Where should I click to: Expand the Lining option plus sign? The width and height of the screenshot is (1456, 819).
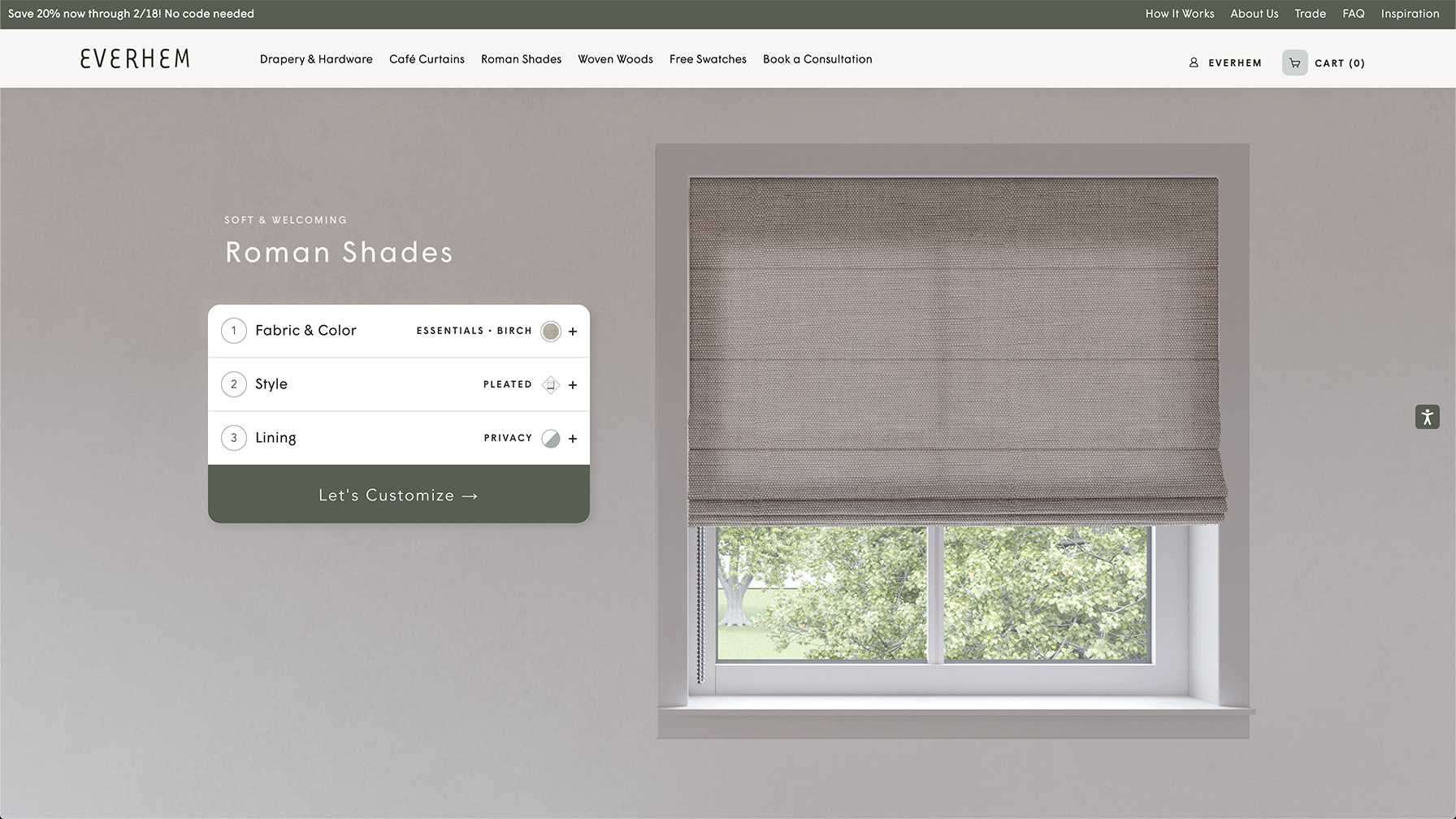573,439
